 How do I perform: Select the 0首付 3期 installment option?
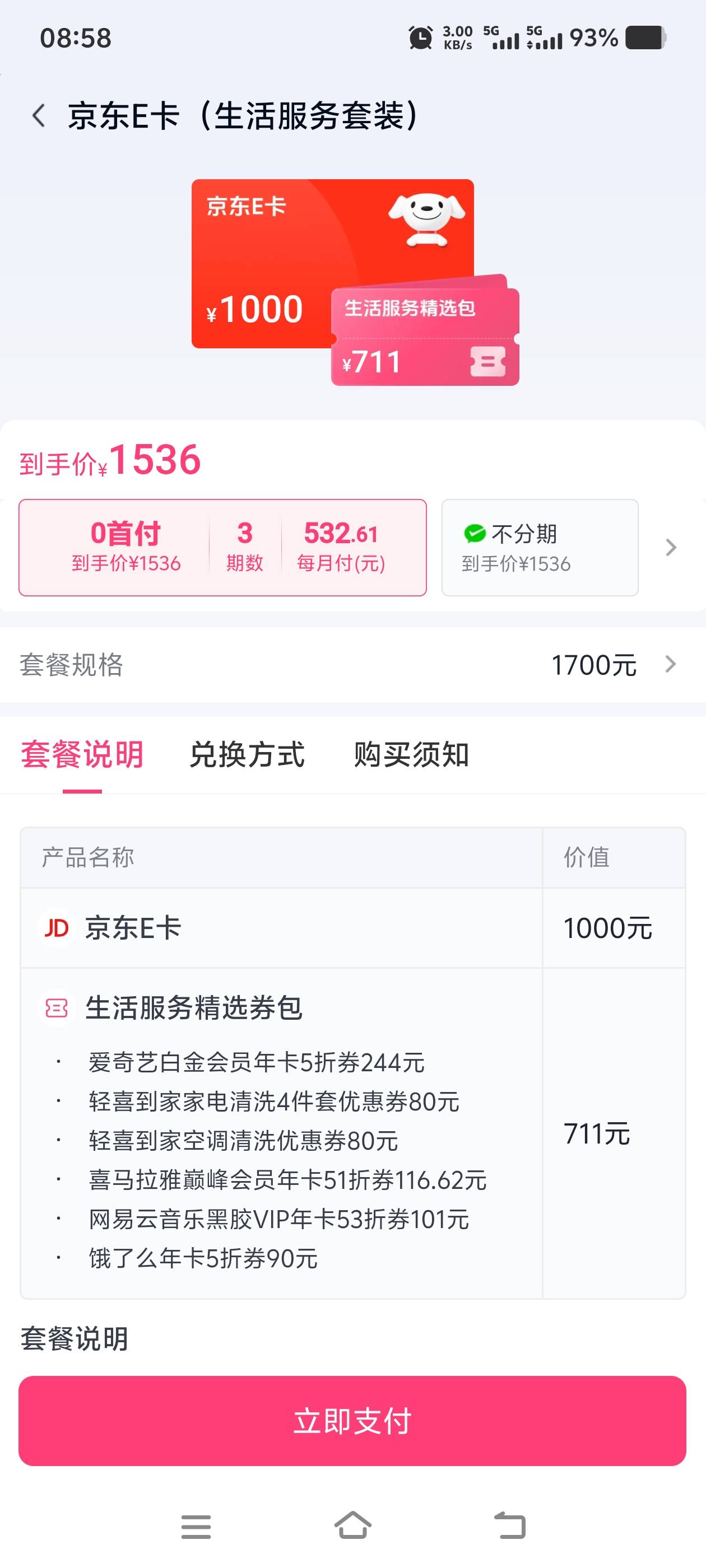[222, 547]
